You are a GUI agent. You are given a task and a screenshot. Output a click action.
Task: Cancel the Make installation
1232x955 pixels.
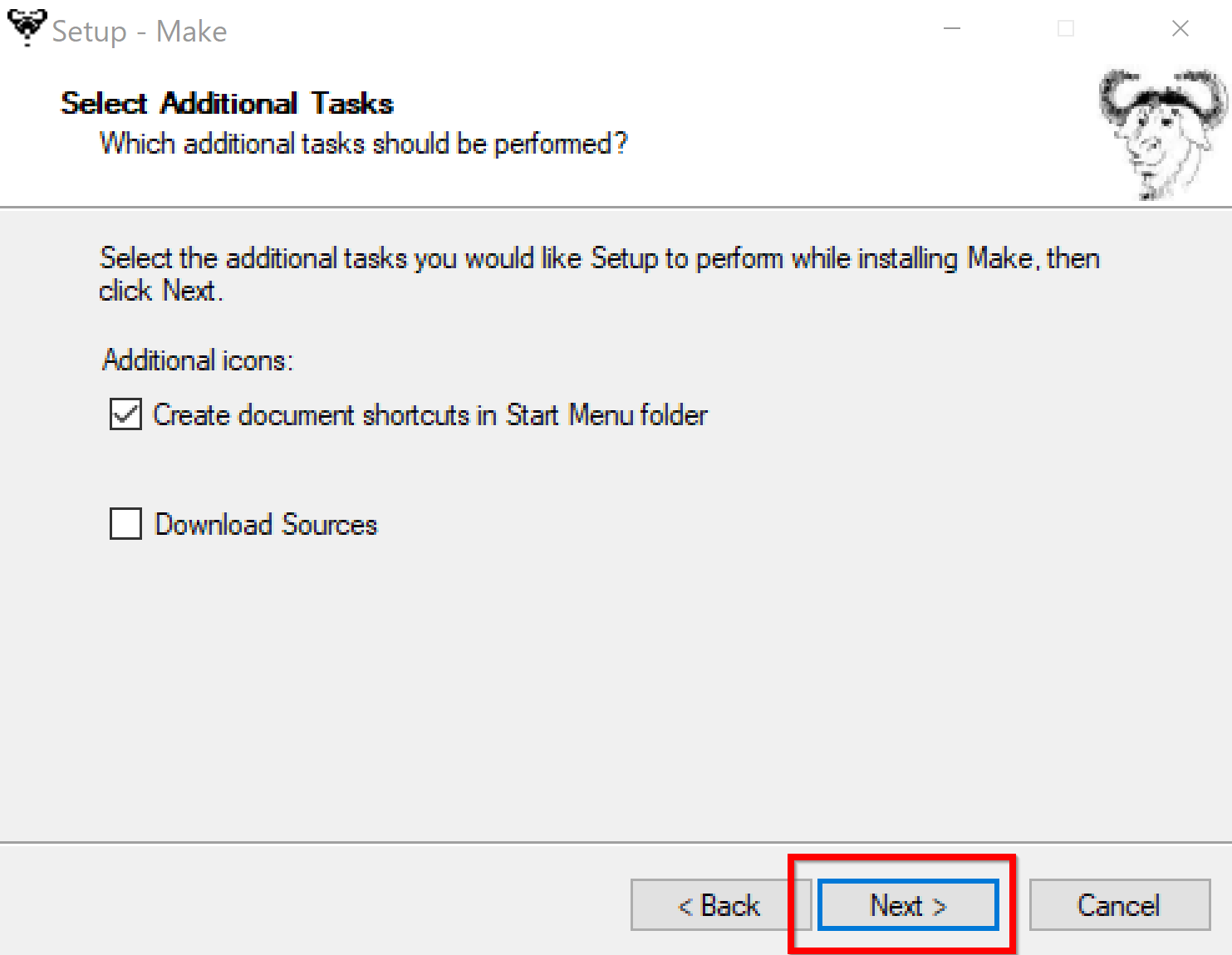[x=1118, y=905]
